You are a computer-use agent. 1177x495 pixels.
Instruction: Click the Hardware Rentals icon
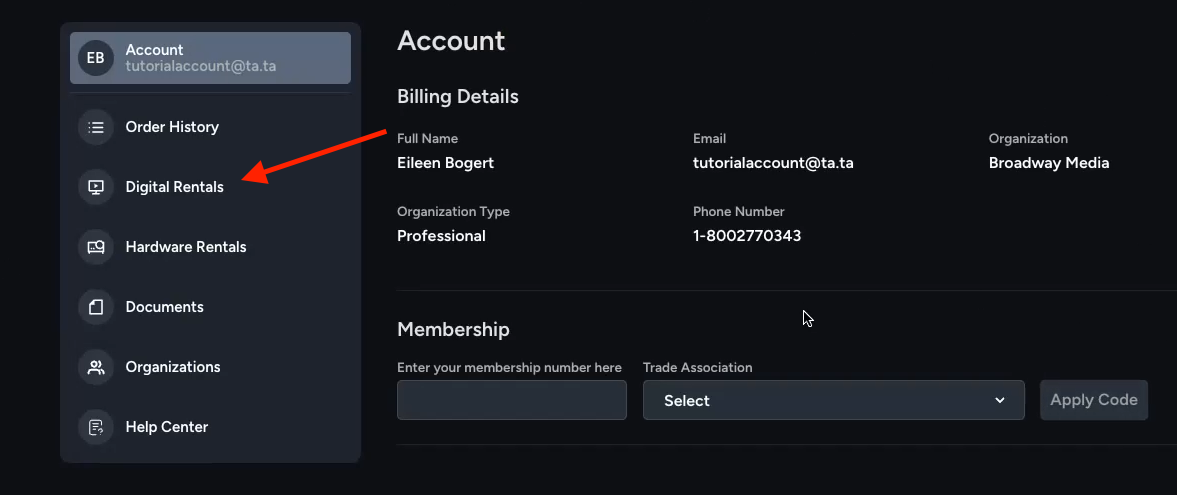click(x=95, y=247)
